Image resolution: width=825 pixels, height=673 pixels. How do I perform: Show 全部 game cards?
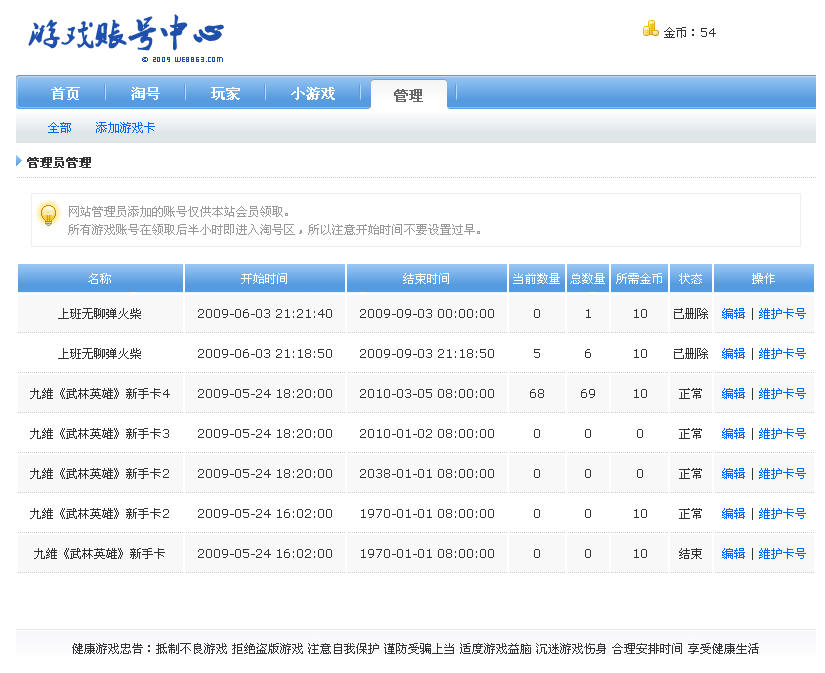point(59,128)
